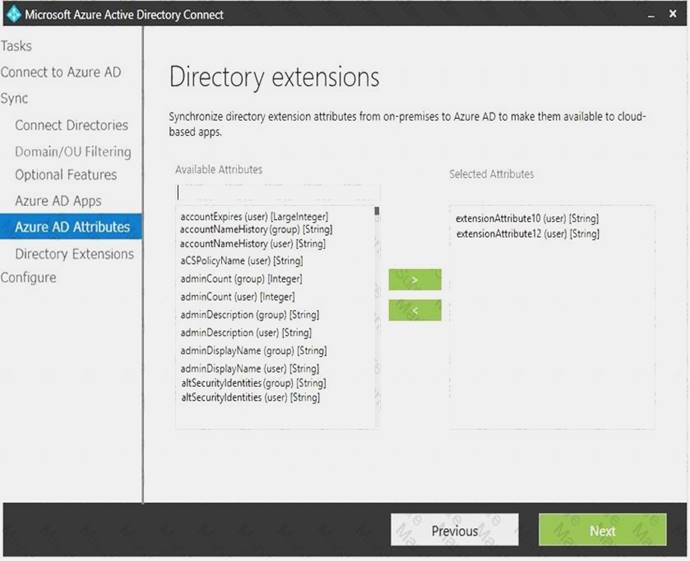The image size is (690, 561).
Task: Select altSecurityIdentities (group) [String]
Action: tap(254, 383)
